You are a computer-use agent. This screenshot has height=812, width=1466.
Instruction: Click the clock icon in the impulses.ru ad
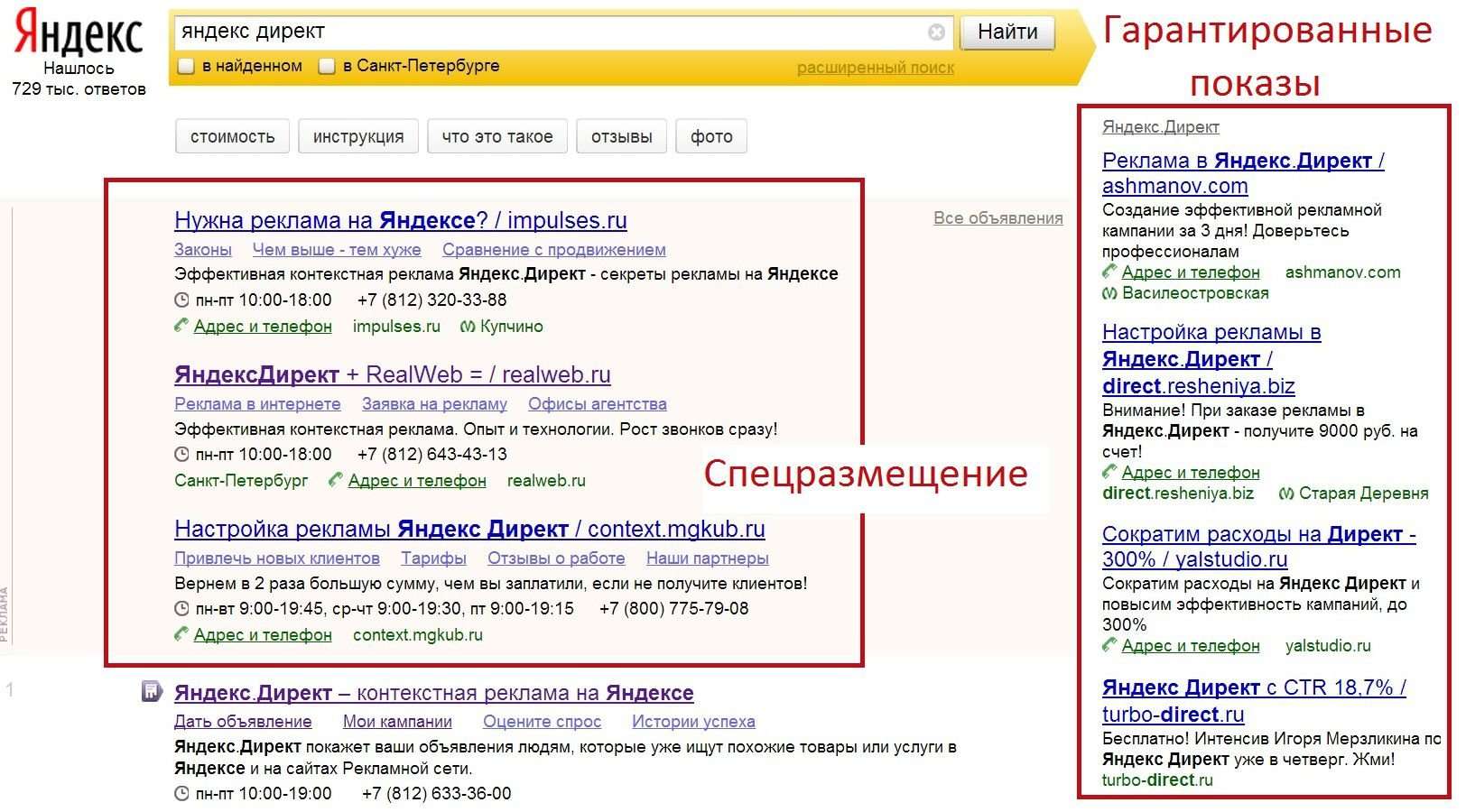click(x=181, y=300)
